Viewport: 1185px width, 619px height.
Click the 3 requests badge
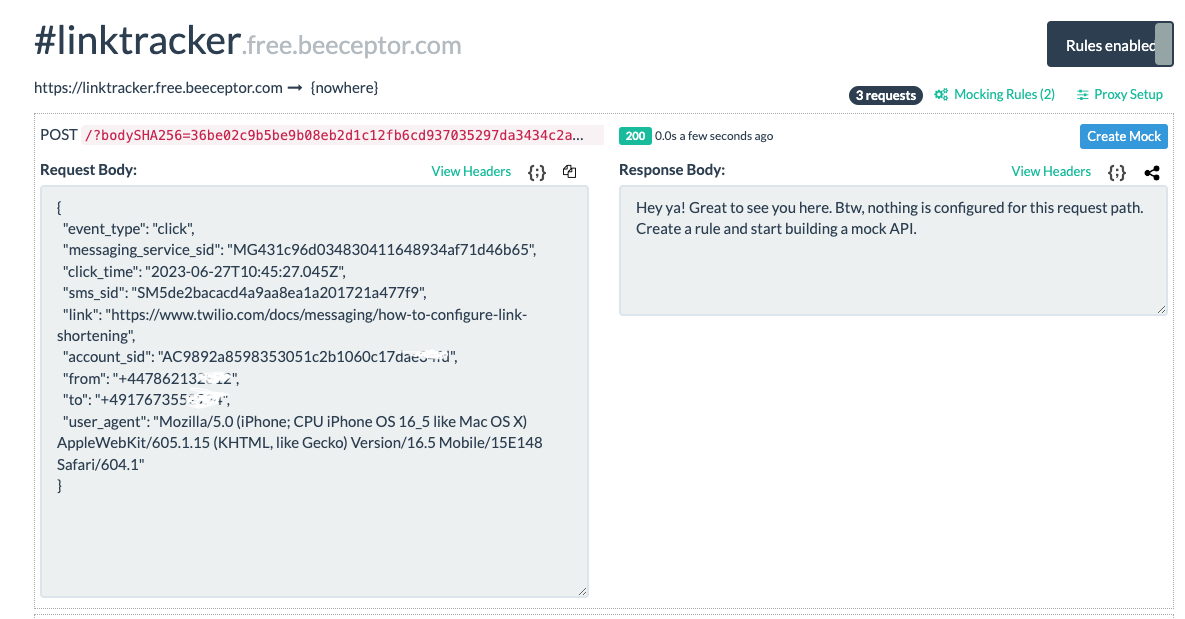[x=885, y=95]
